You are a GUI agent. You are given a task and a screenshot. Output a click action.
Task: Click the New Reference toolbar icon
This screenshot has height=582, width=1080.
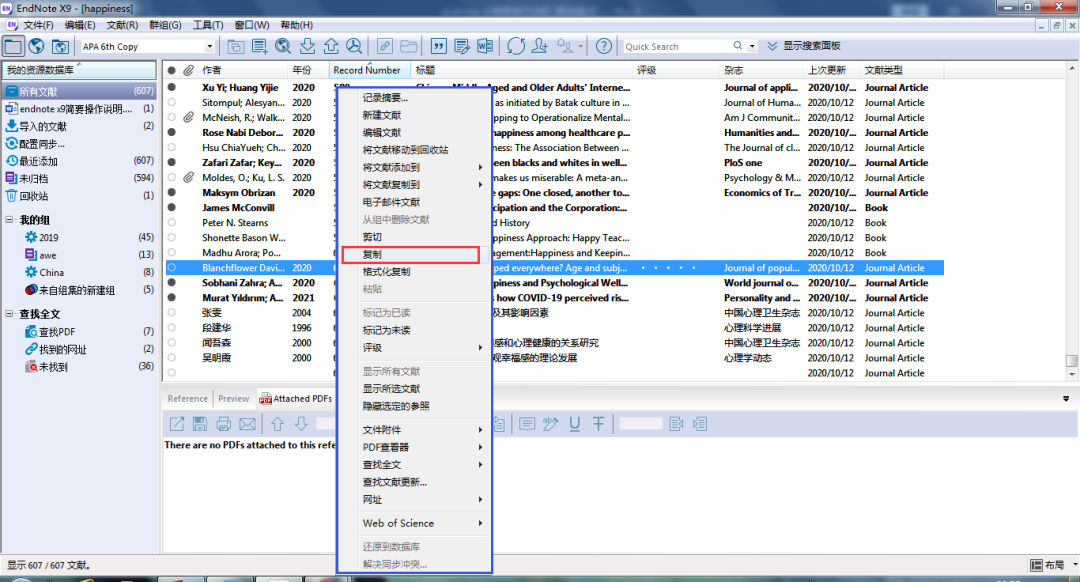point(260,46)
